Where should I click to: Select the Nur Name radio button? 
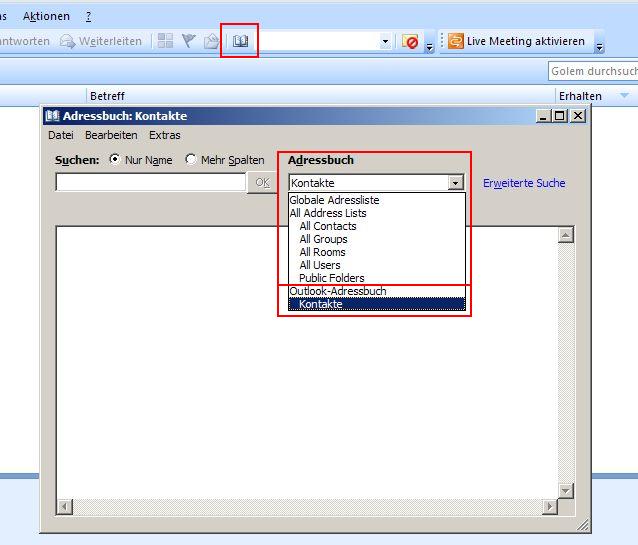pos(115,159)
